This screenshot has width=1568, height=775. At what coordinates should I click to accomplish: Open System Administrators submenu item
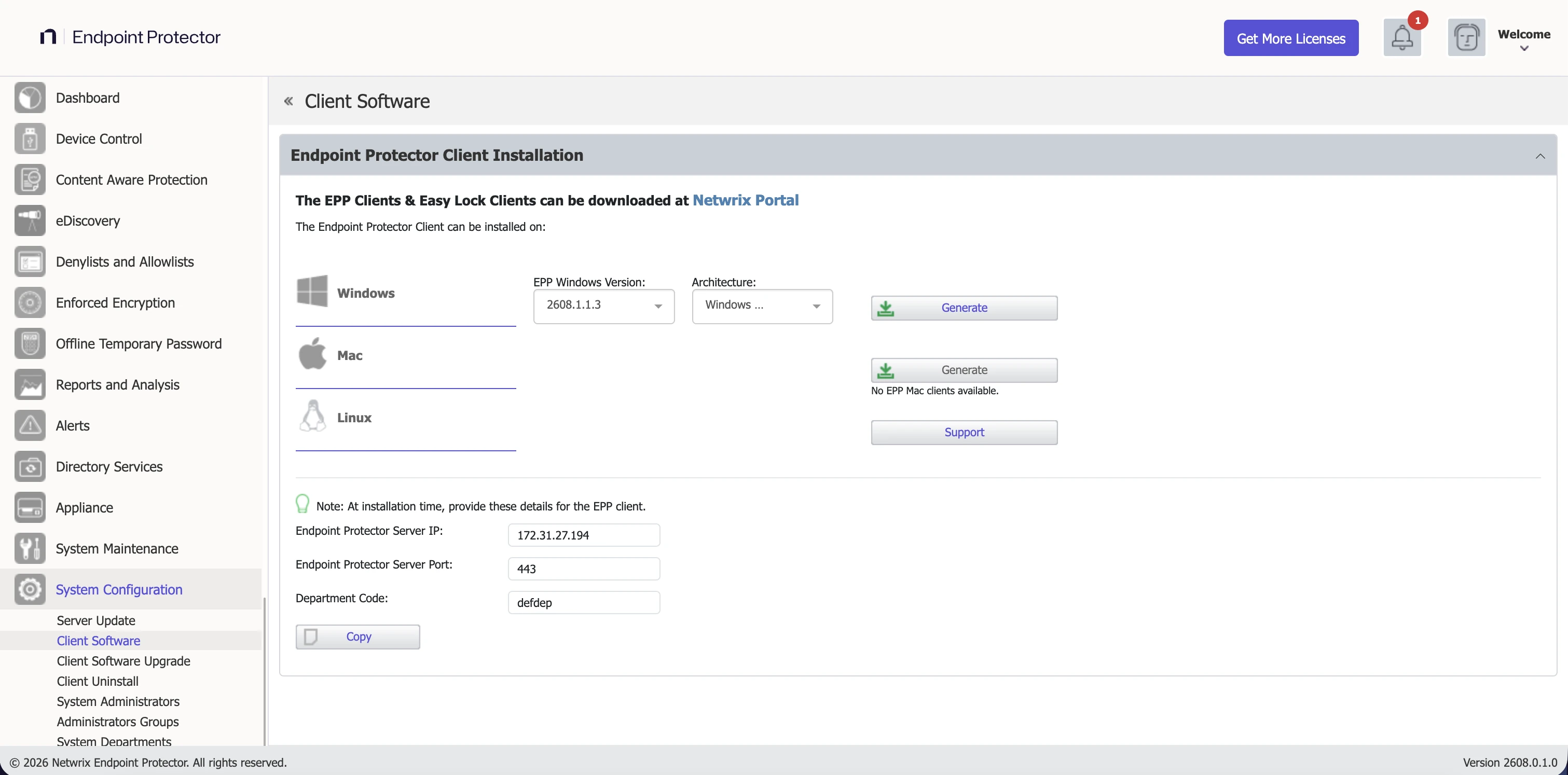(117, 701)
